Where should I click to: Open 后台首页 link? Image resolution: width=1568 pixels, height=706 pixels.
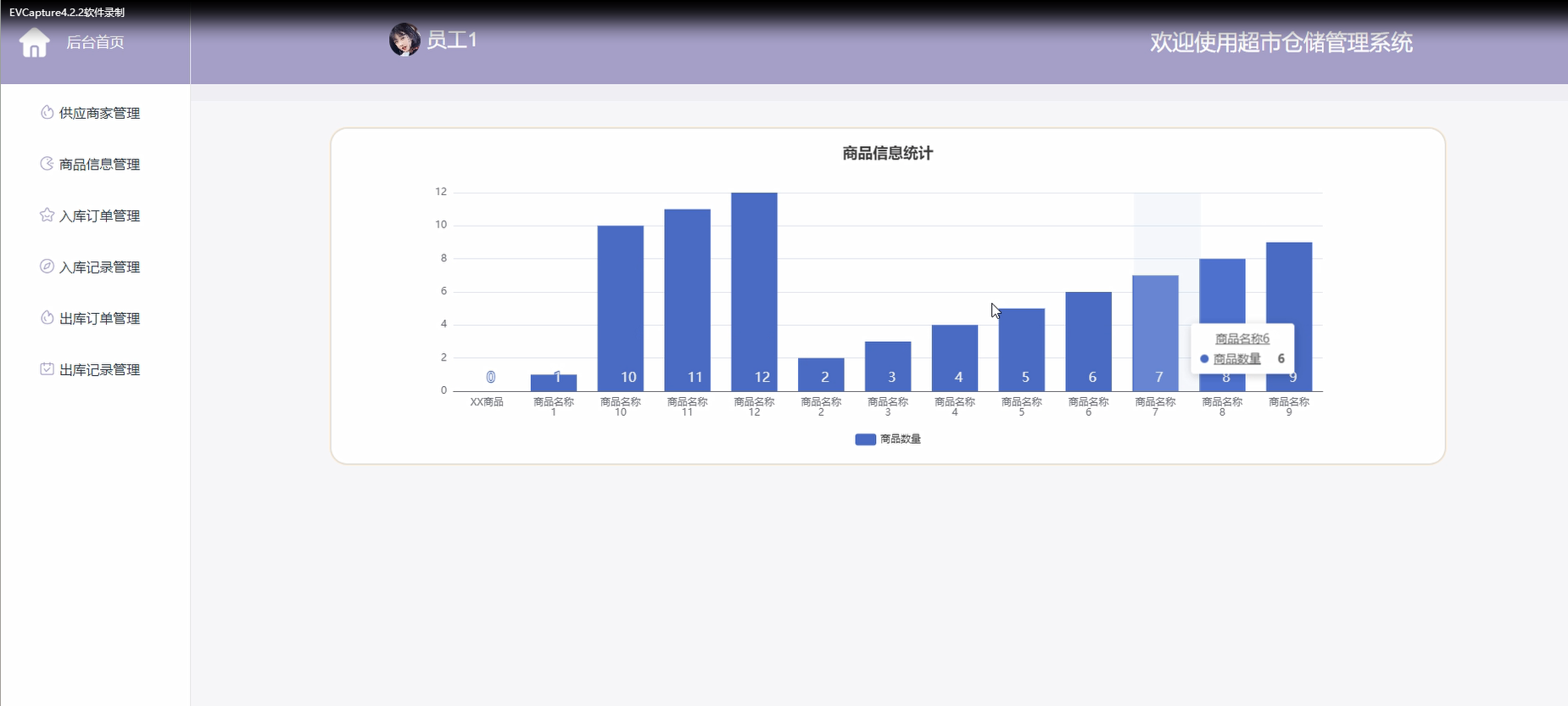(x=95, y=42)
